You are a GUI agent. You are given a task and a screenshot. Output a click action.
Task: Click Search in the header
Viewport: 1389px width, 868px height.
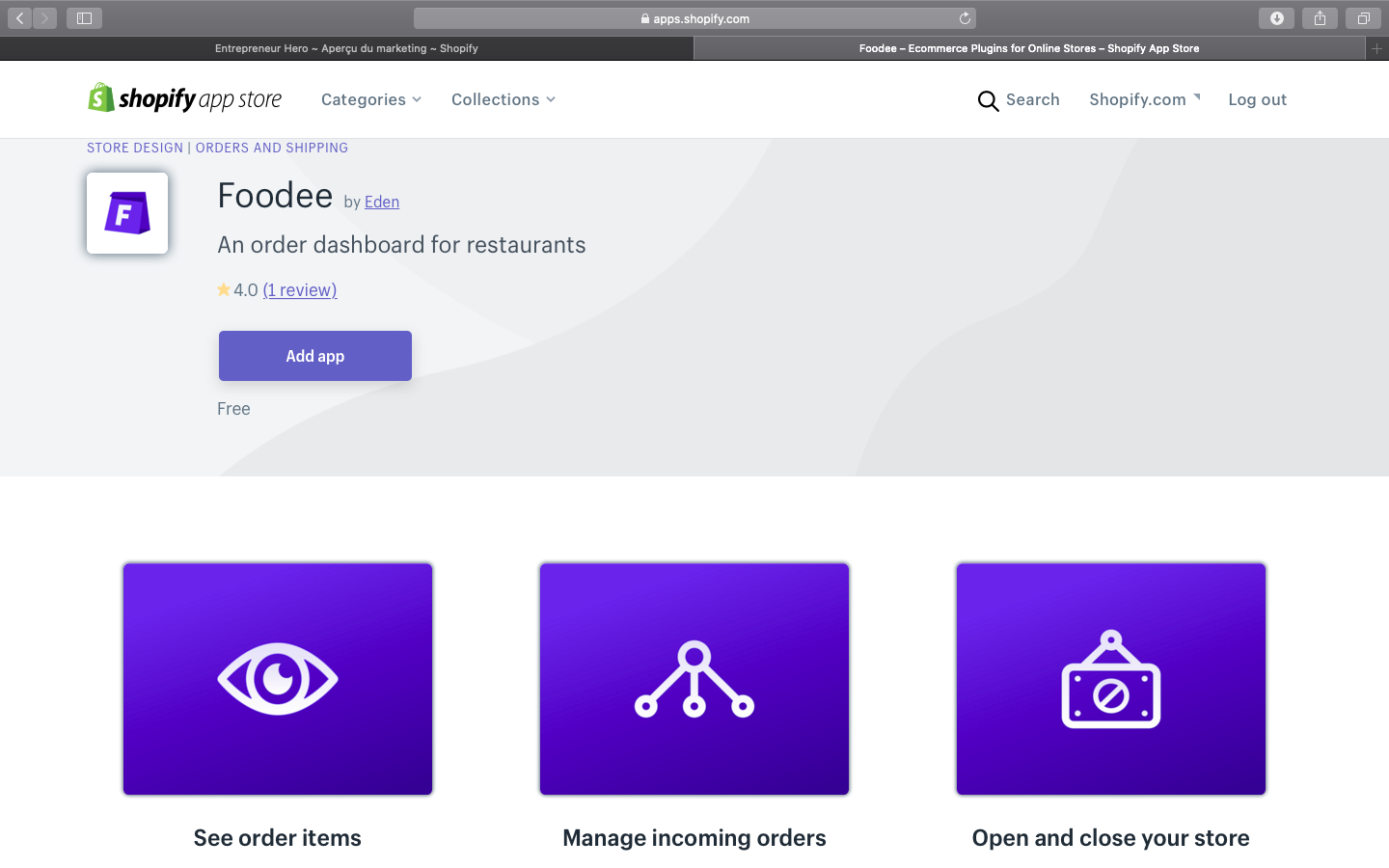click(1032, 99)
